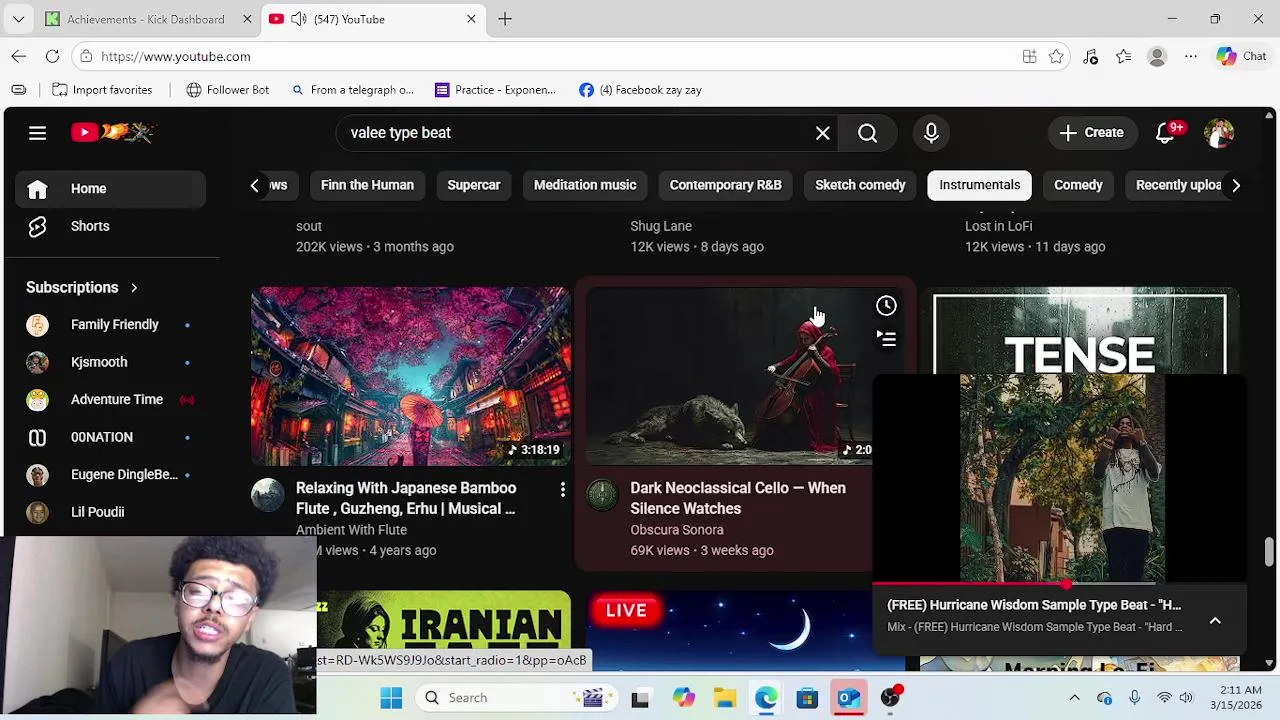Screen dimensions: 1280x720
Task: Open Japanese Bamboo Flute video options menu
Action: (562, 489)
